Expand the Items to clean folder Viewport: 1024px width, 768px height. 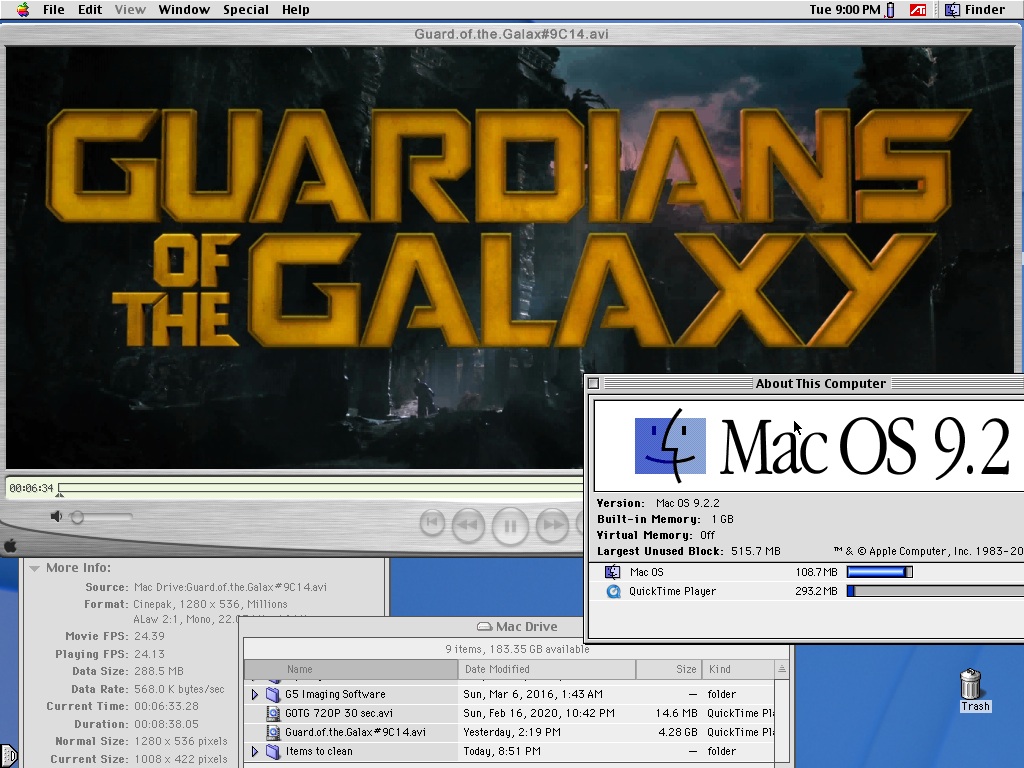[255, 752]
